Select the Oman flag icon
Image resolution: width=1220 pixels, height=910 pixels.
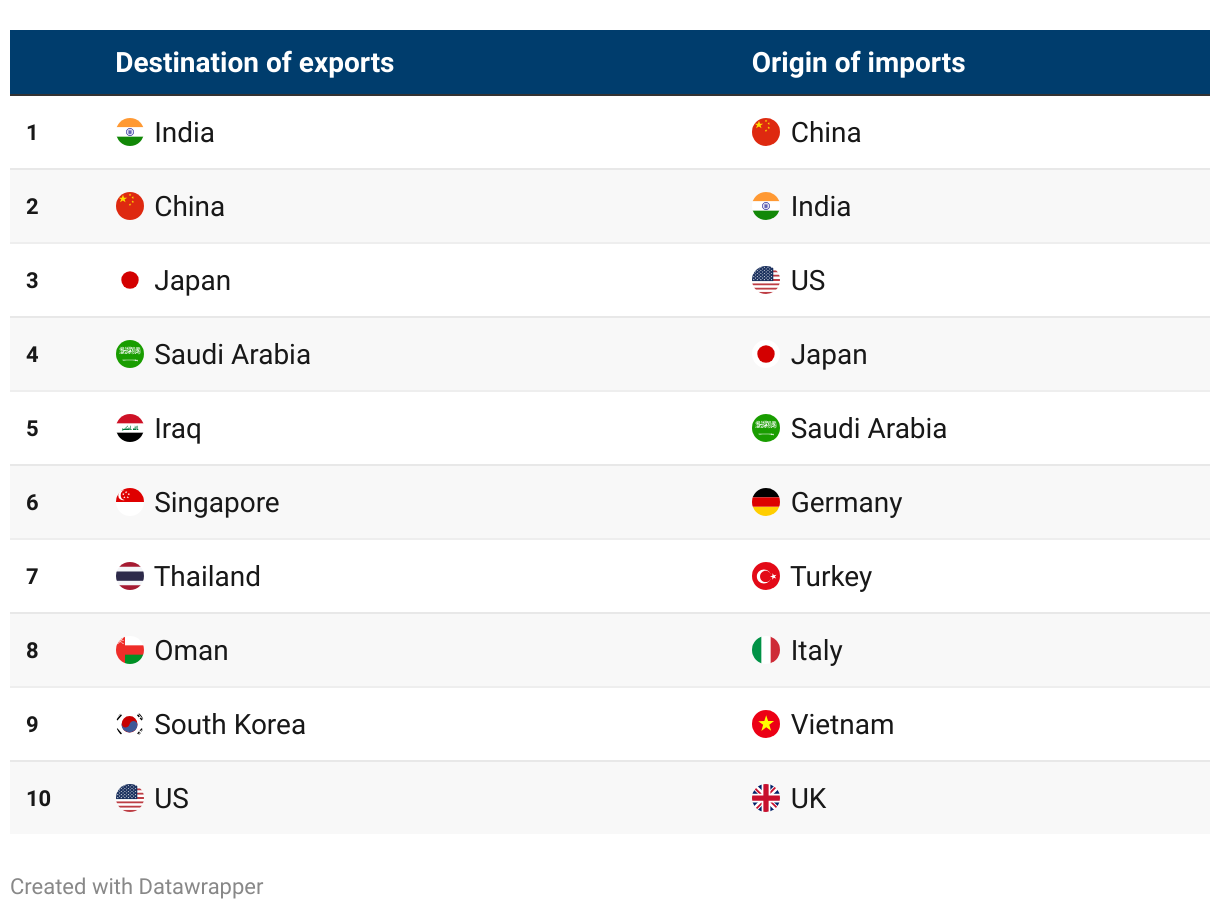pos(130,650)
